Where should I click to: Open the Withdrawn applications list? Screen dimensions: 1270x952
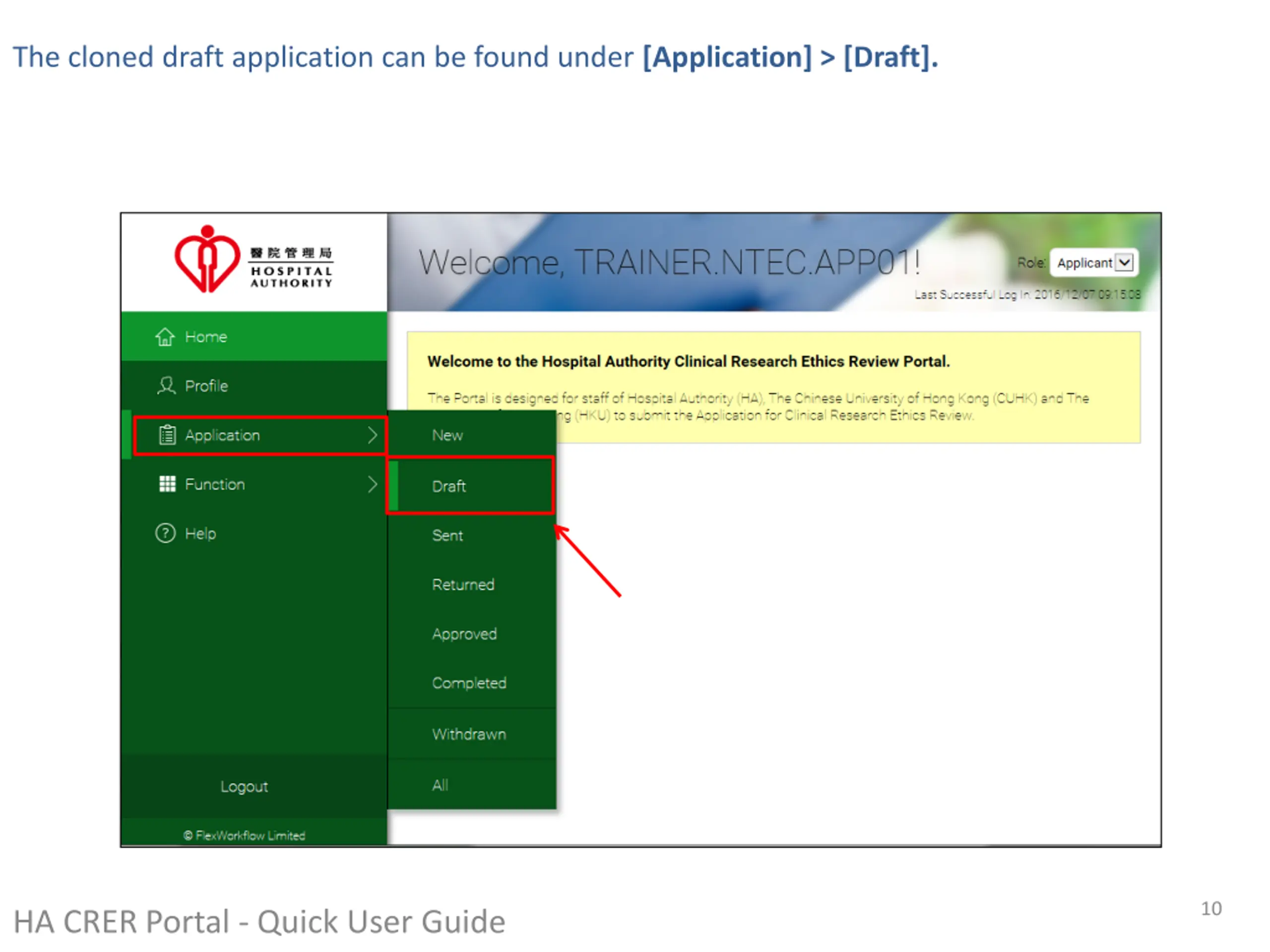[469, 734]
